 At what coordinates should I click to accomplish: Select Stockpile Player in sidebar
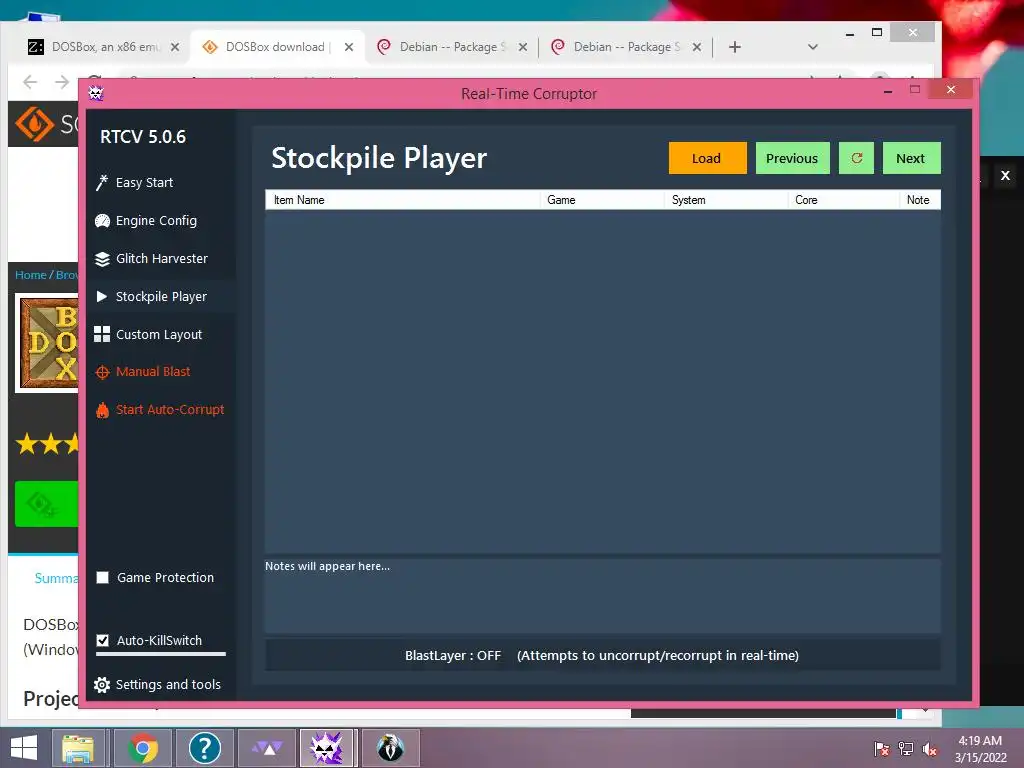(161, 296)
